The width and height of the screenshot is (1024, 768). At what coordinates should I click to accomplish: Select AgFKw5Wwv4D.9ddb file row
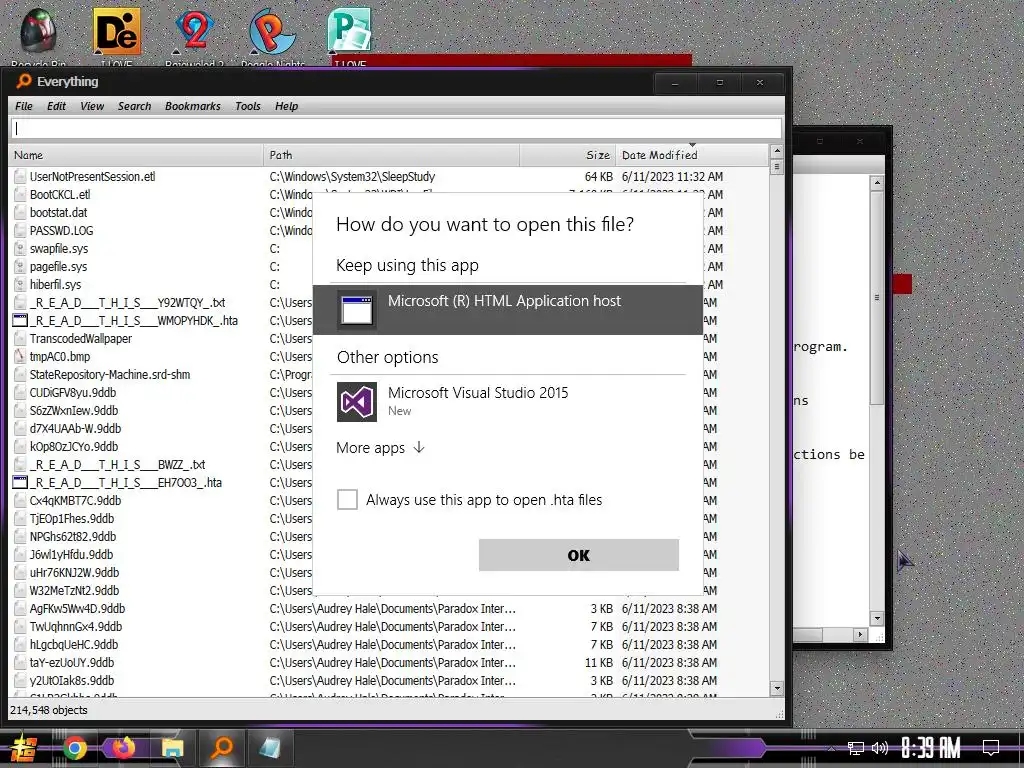click(x=389, y=609)
